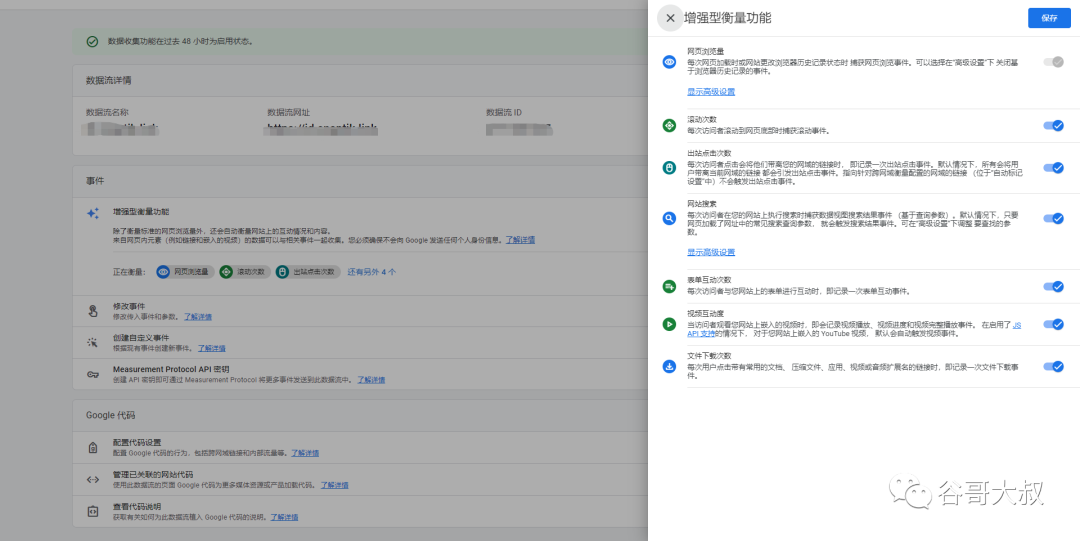The image size is (1080, 541).
Task: Click the sparkle icon beside 增强型衡量功能
Action: click(x=93, y=214)
